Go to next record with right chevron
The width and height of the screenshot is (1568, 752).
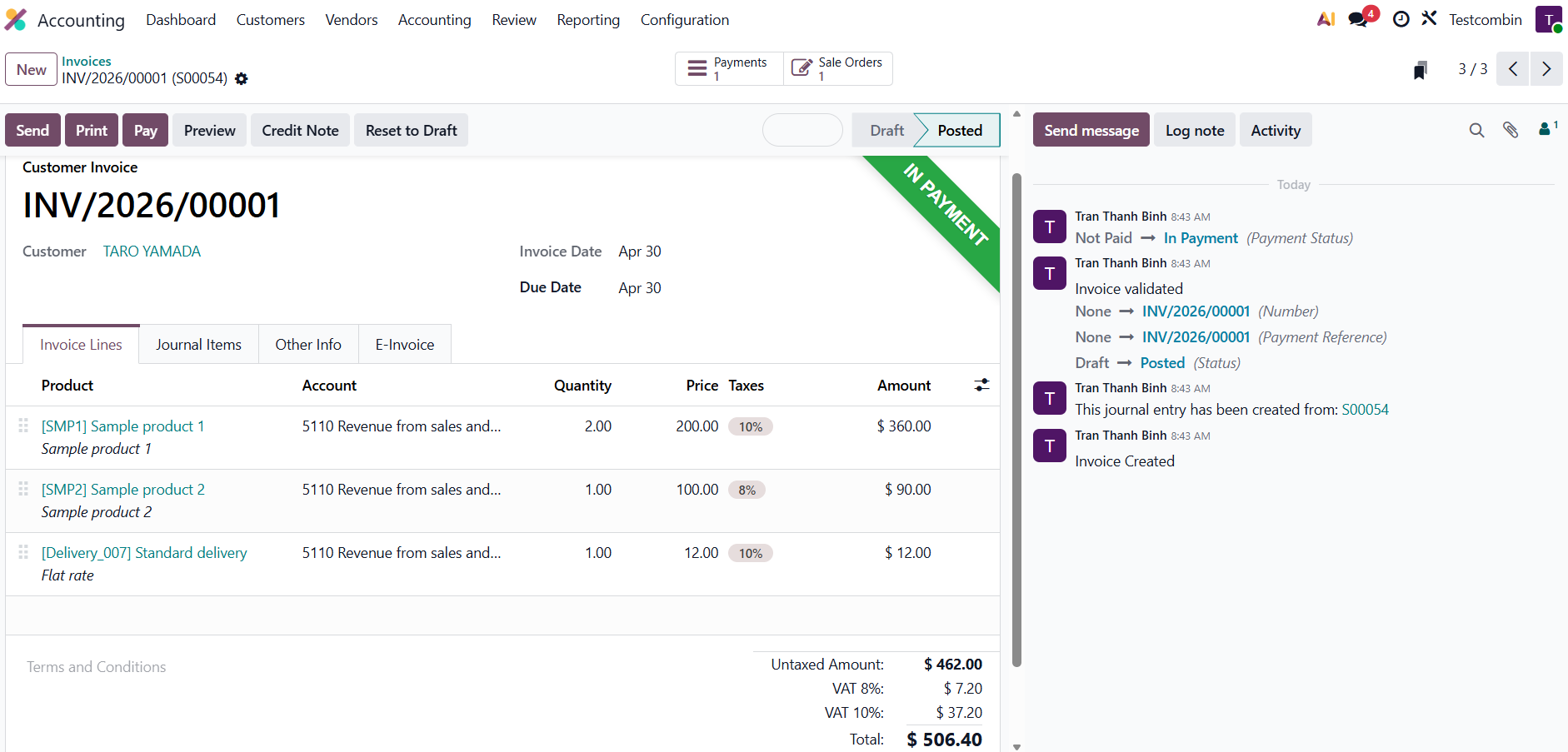(1546, 69)
